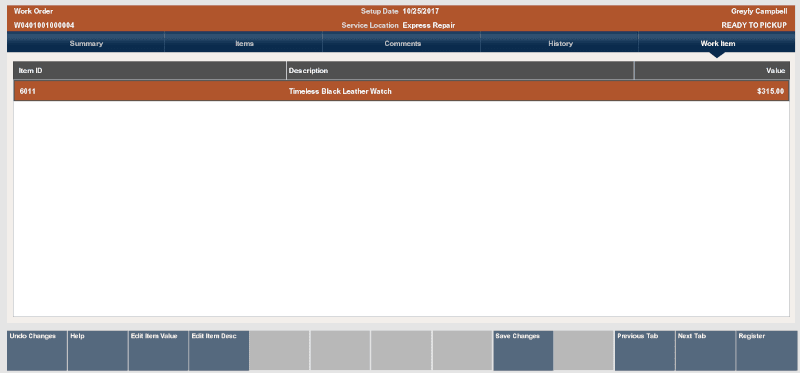Choose Edit Item Value

[158, 351]
